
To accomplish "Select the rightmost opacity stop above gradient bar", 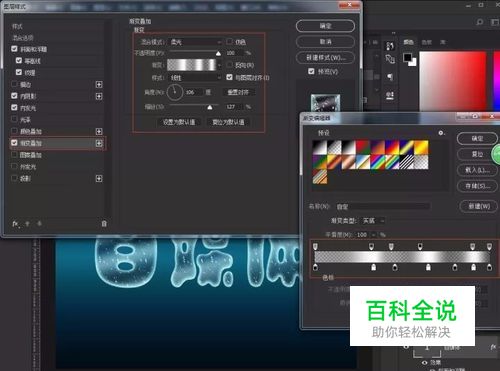I will (489, 246).
